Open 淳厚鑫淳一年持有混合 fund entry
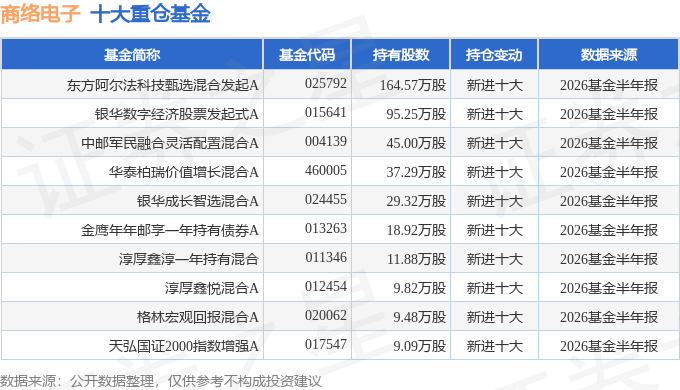680x390 pixels. tap(189, 259)
